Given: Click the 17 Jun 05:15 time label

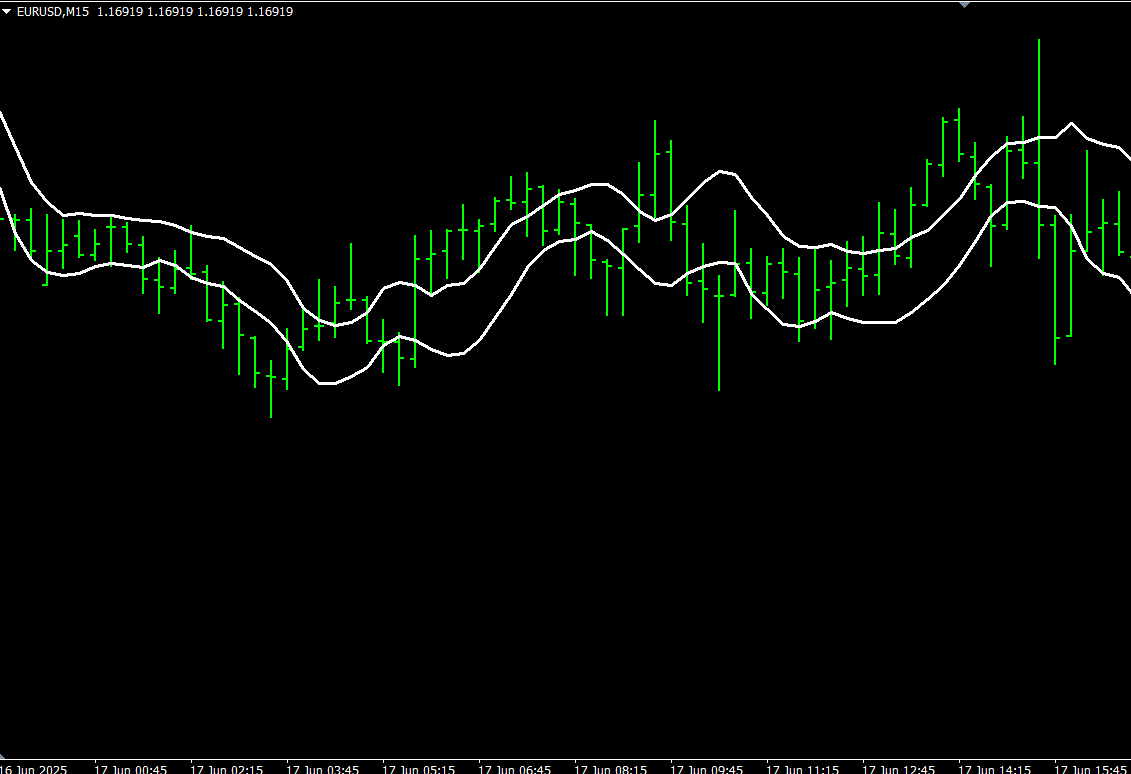Looking at the screenshot, I should click(418, 769).
